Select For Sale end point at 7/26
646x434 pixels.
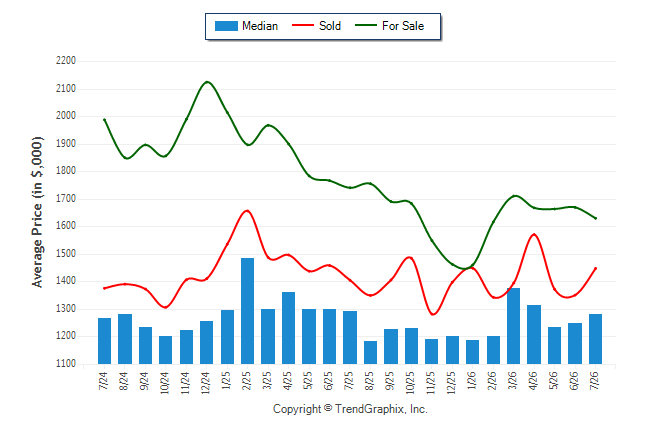595,218
